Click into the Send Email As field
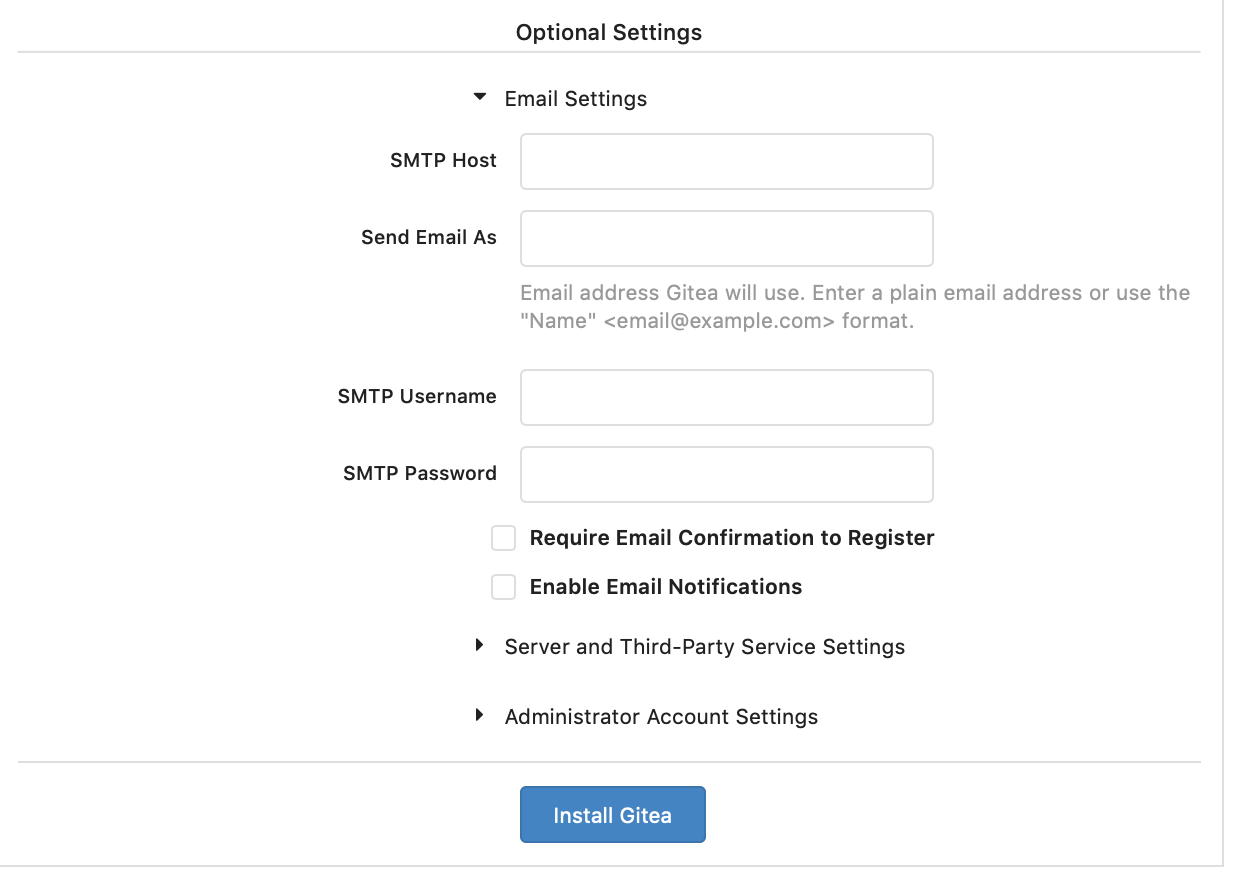Image resolution: width=1234 pixels, height=876 pixels. click(727, 238)
